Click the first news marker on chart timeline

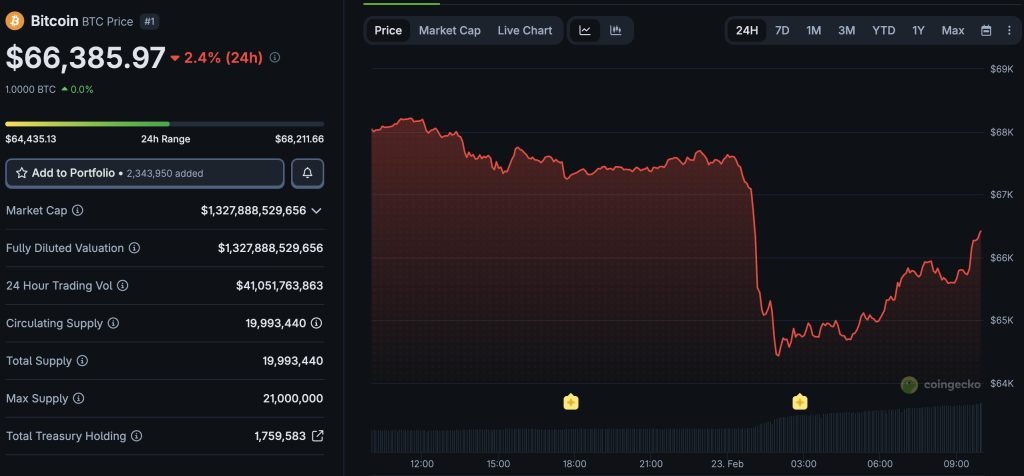pos(571,402)
